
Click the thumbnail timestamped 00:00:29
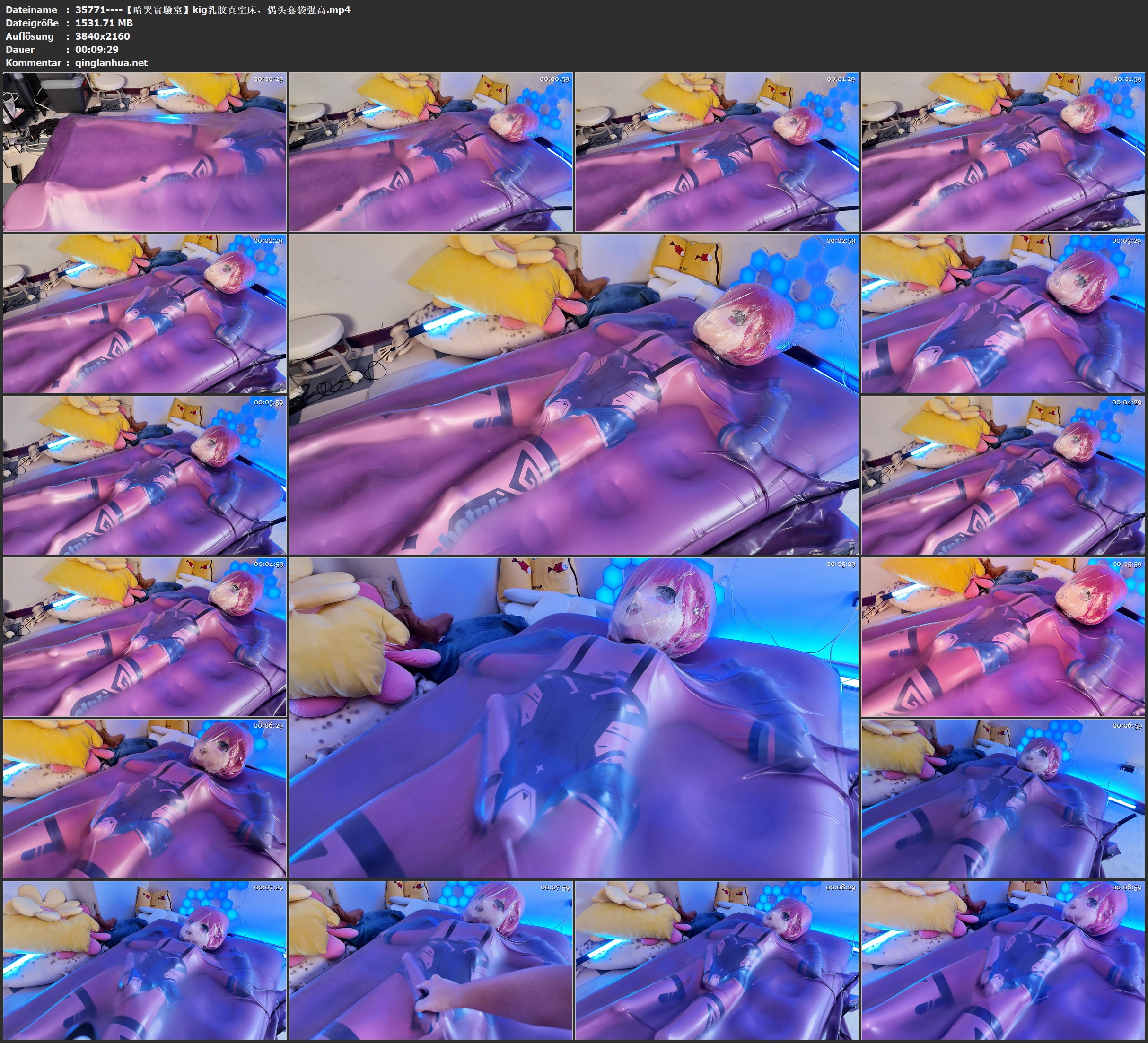point(145,151)
